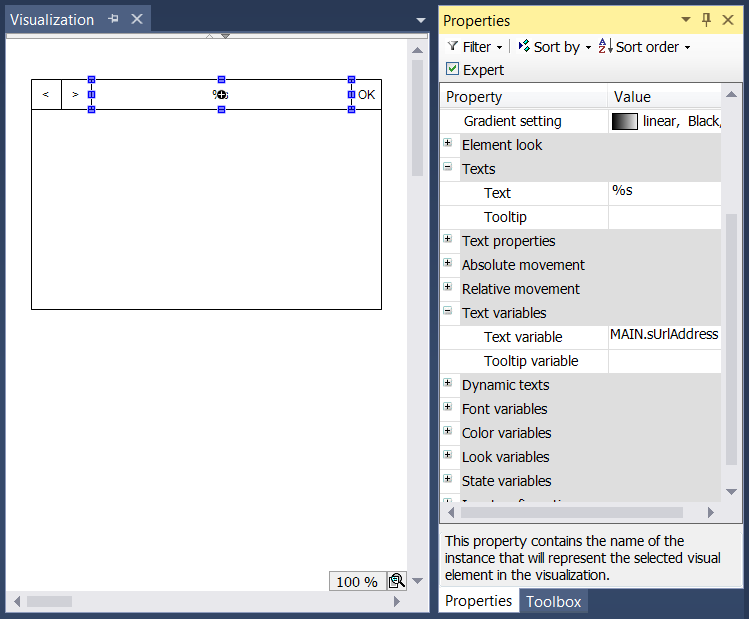The width and height of the screenshot is (749, 619).
Task: Click the OK button in visualization
Action: [366, 95]
